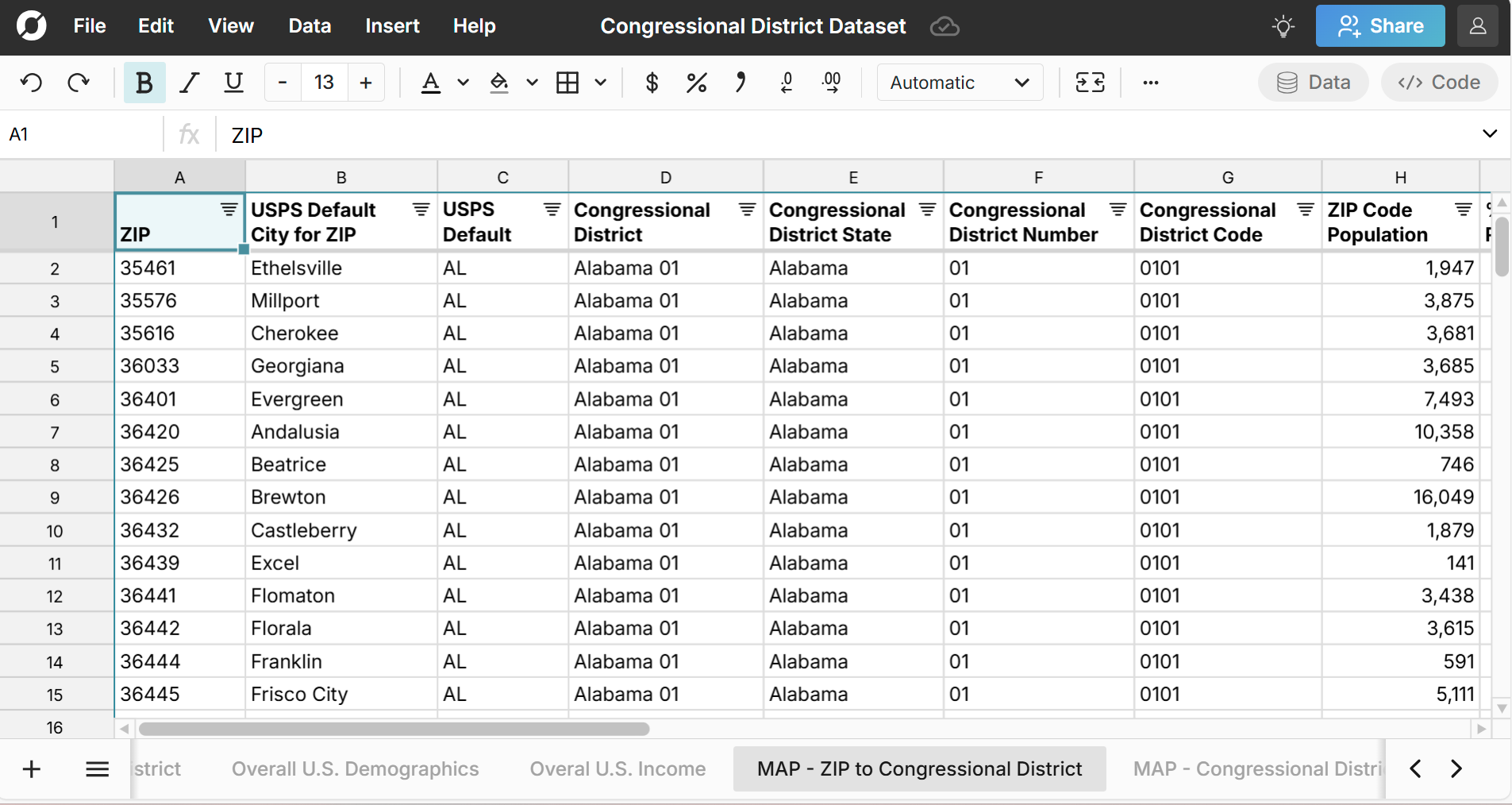The height and width of the screenshot is (805, 1512).
Task: Open the Code panel button
Action: 1439,83
